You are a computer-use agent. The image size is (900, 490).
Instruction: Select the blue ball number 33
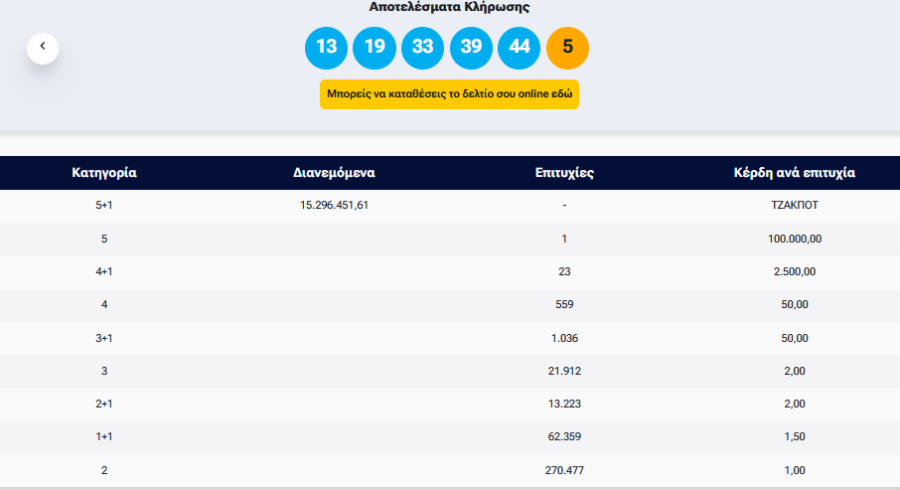(x=423, y=47)
